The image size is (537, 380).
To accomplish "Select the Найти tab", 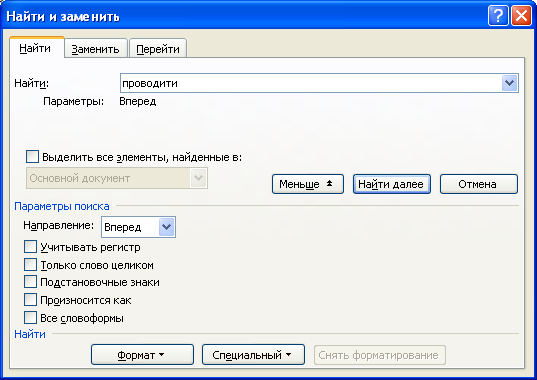I will (x=35, y=48).
